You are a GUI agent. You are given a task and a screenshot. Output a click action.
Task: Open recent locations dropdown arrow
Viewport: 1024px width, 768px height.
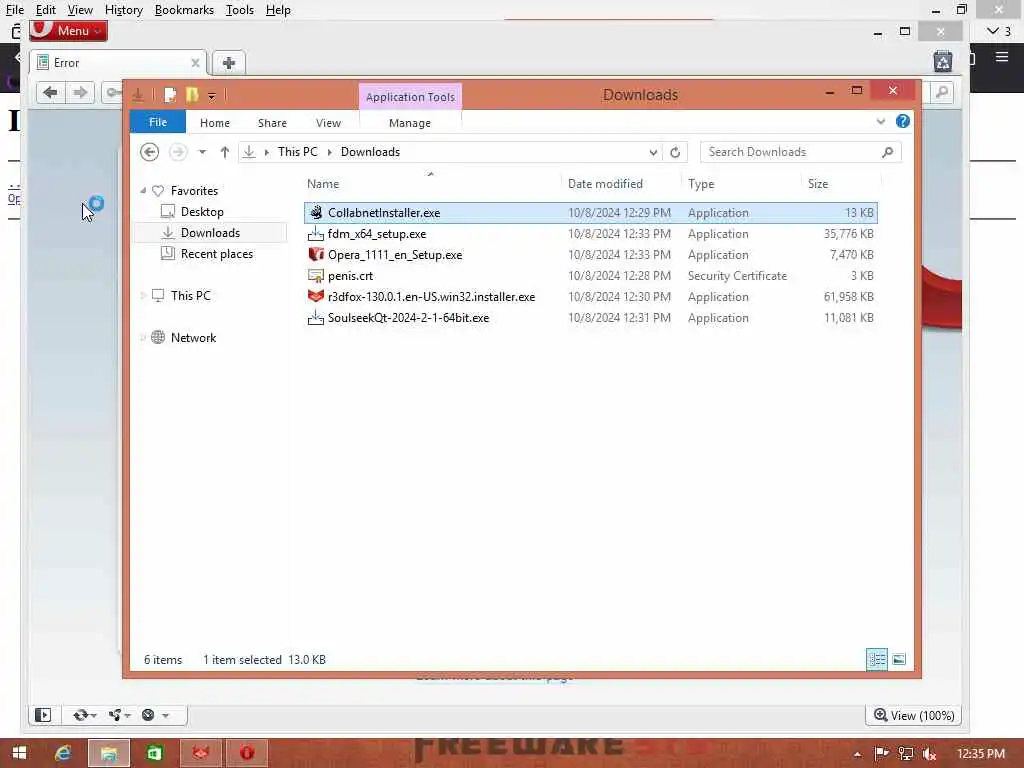[x=202, y=152]
